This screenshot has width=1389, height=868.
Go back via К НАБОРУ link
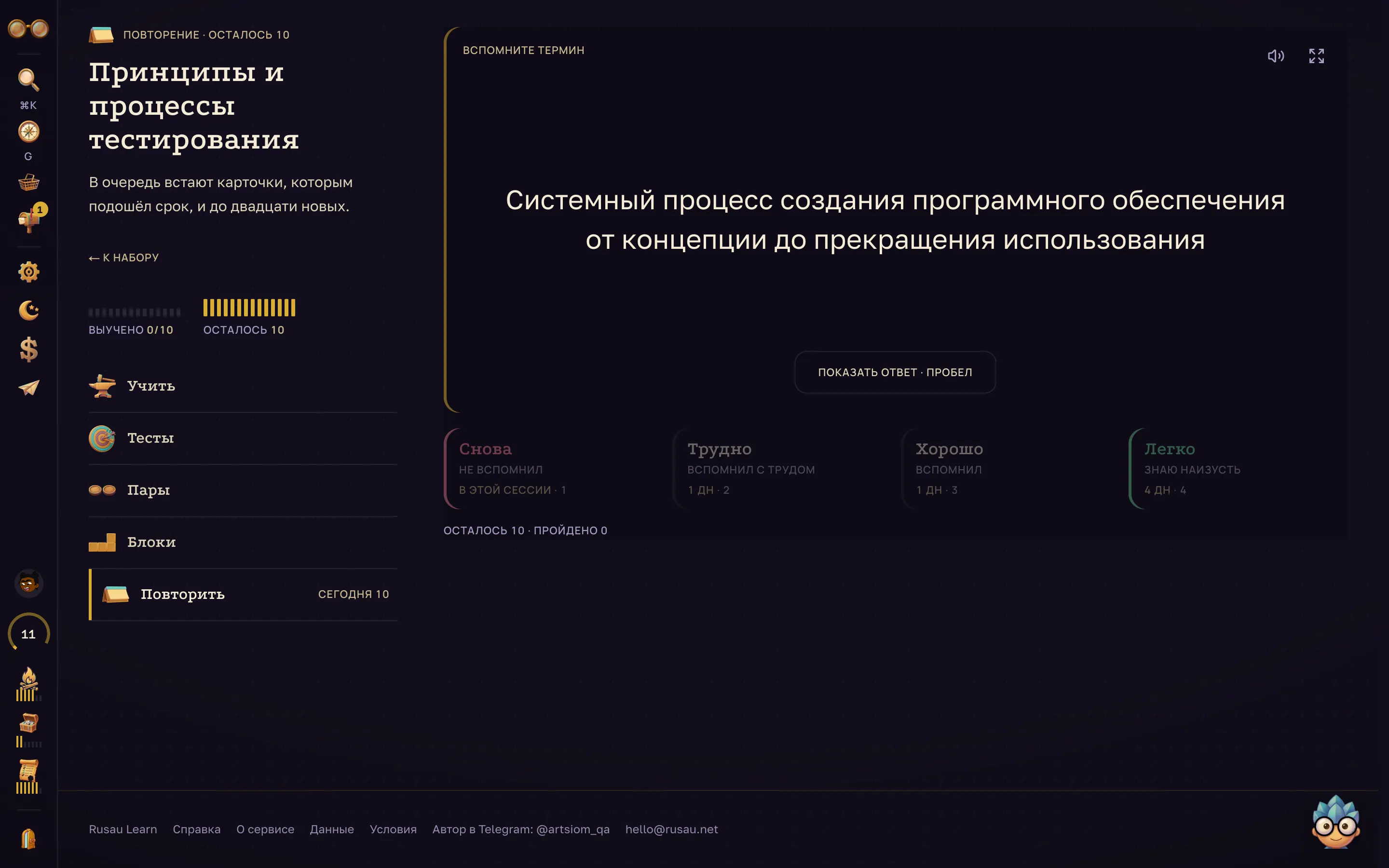tap(124, 258)
